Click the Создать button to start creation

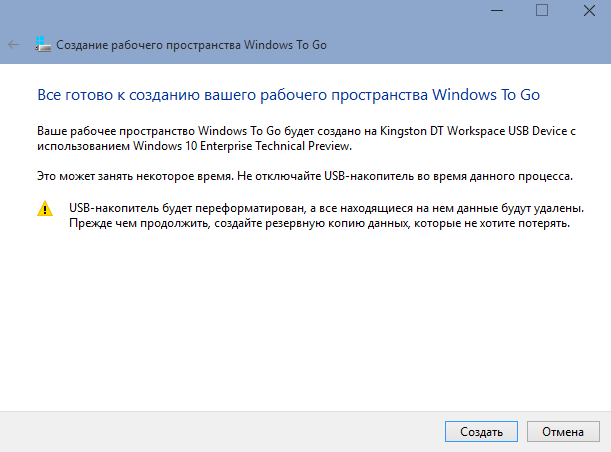[x=481, y=431]
